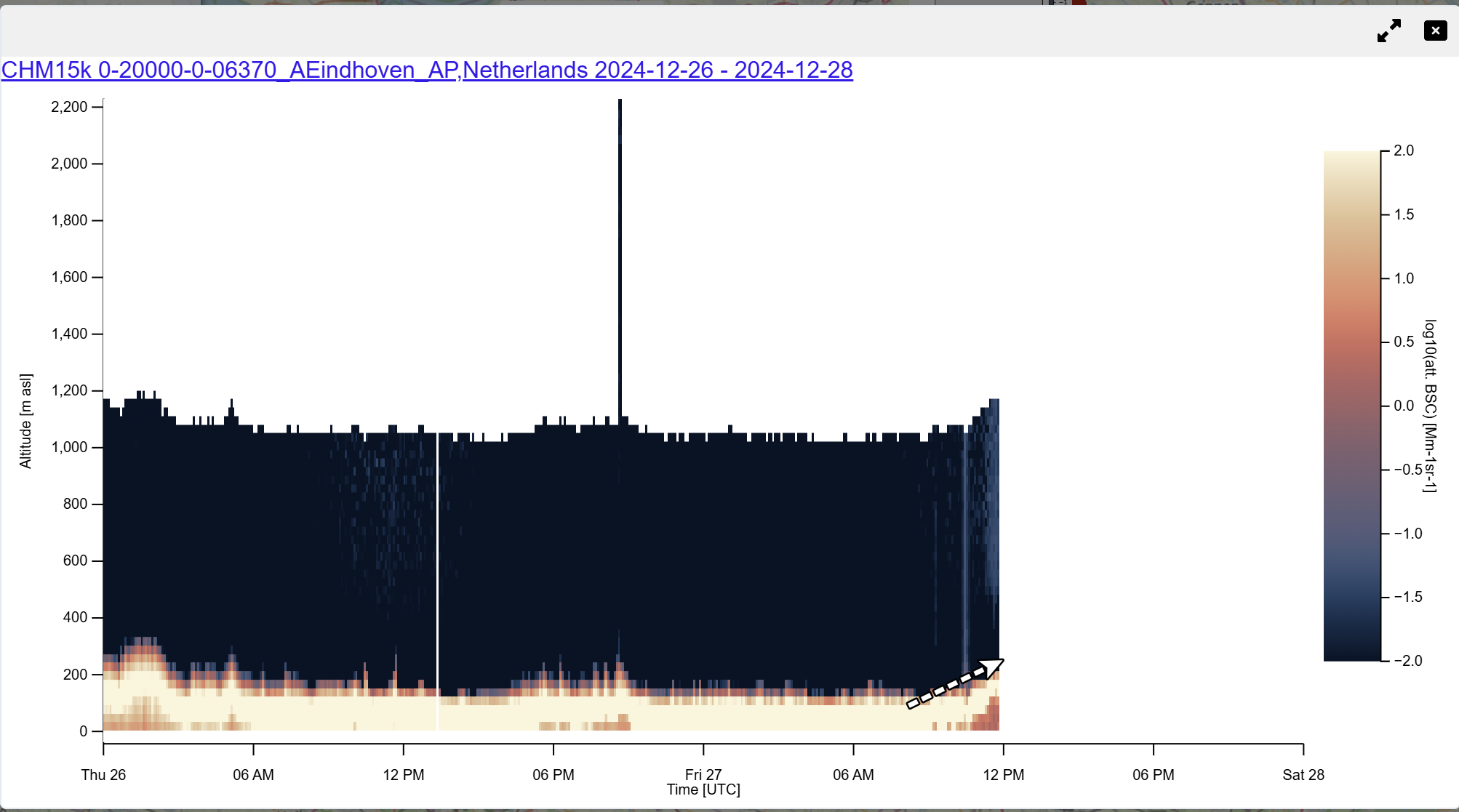This screenshot has height=812, width=1459.
Task: Click the 2.0 colorbar tick label
Action: click(x=1404, y=150)
